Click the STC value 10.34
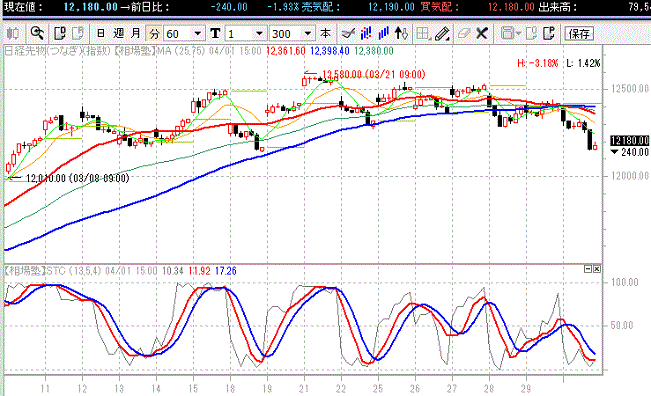 click(x=173, y=271)
